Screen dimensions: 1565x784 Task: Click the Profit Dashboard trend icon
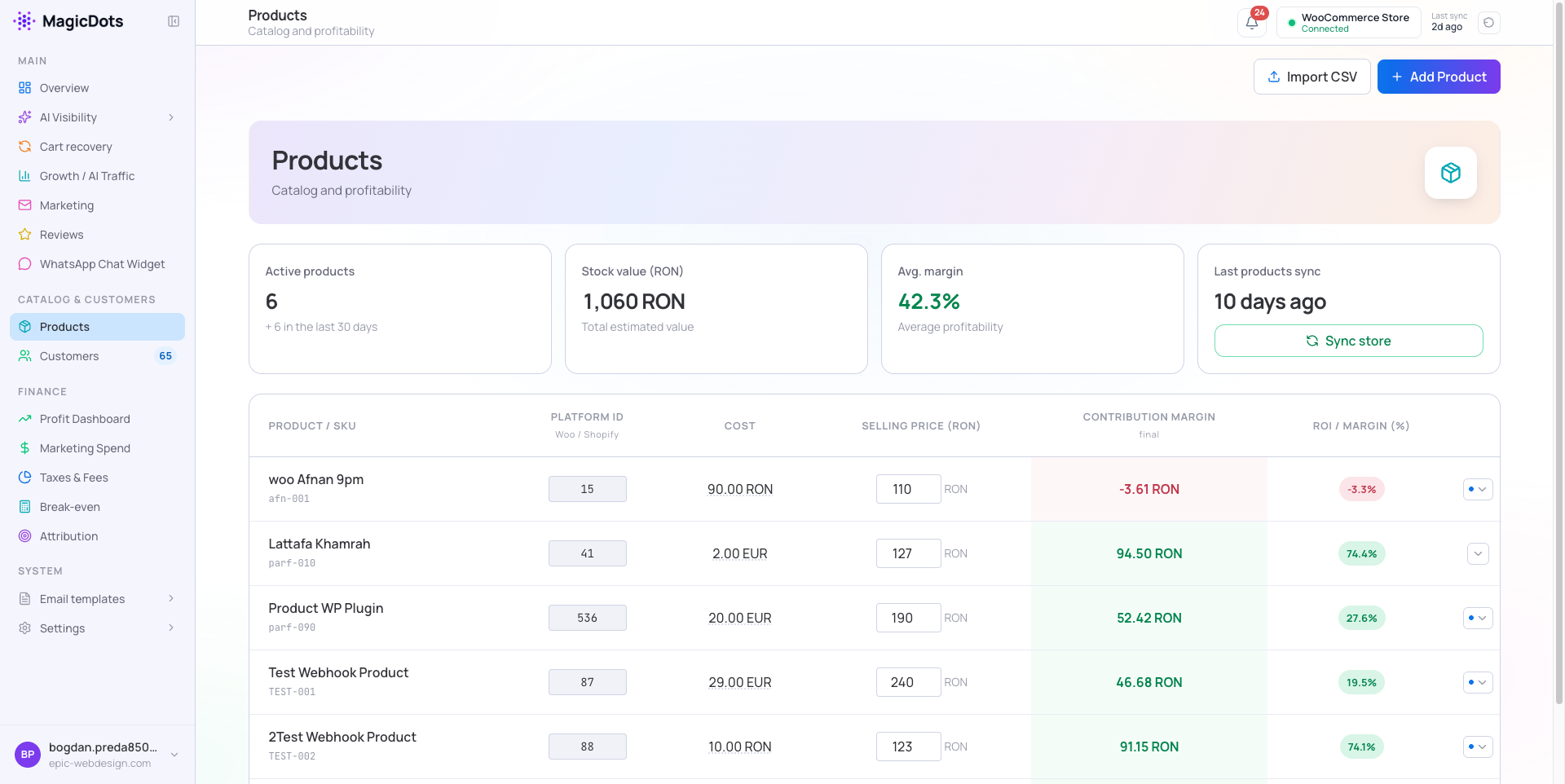[25, 419]
